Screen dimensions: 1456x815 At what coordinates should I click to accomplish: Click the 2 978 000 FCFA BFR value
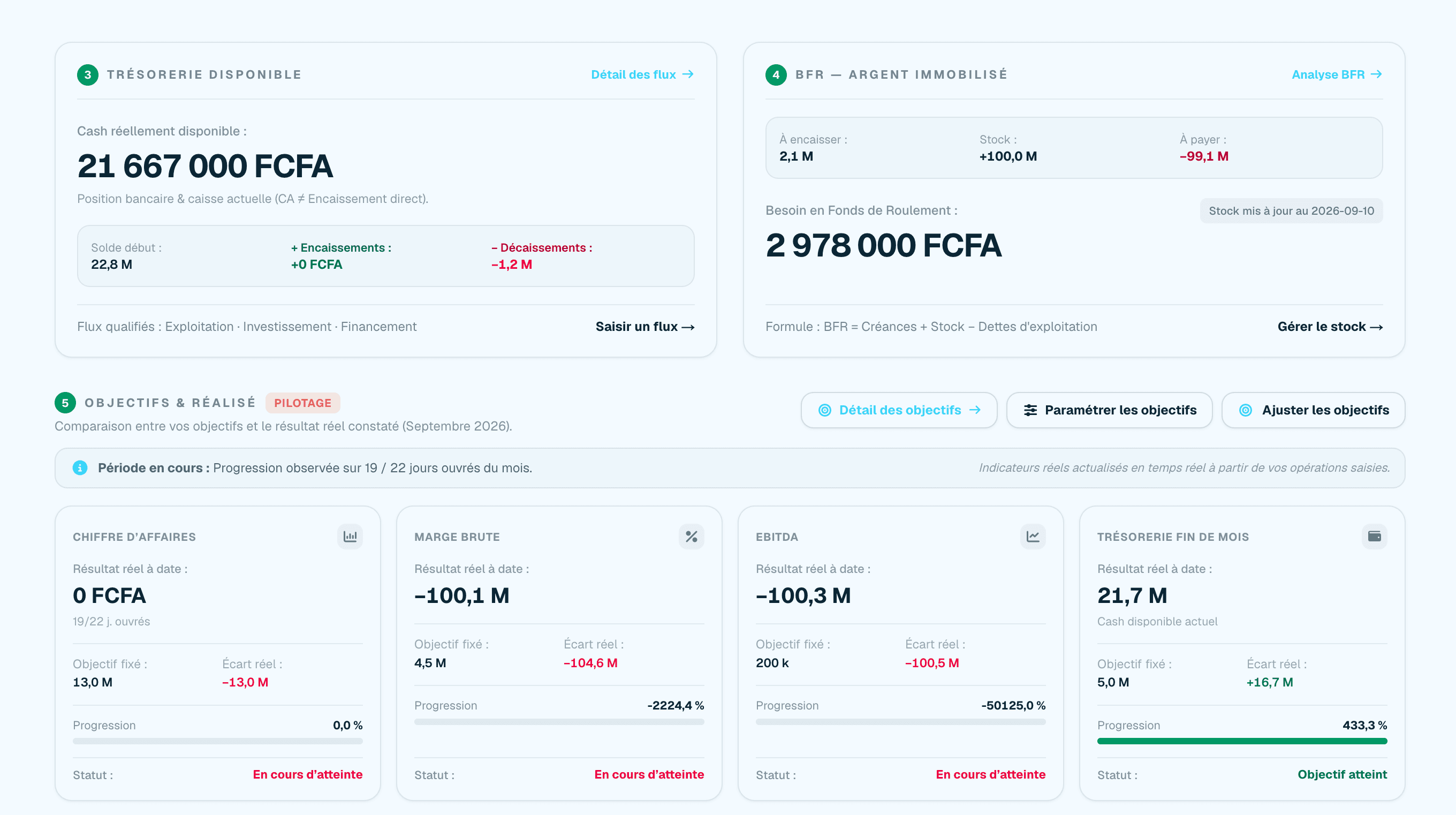pyautogui.click(x=883, y=245)
